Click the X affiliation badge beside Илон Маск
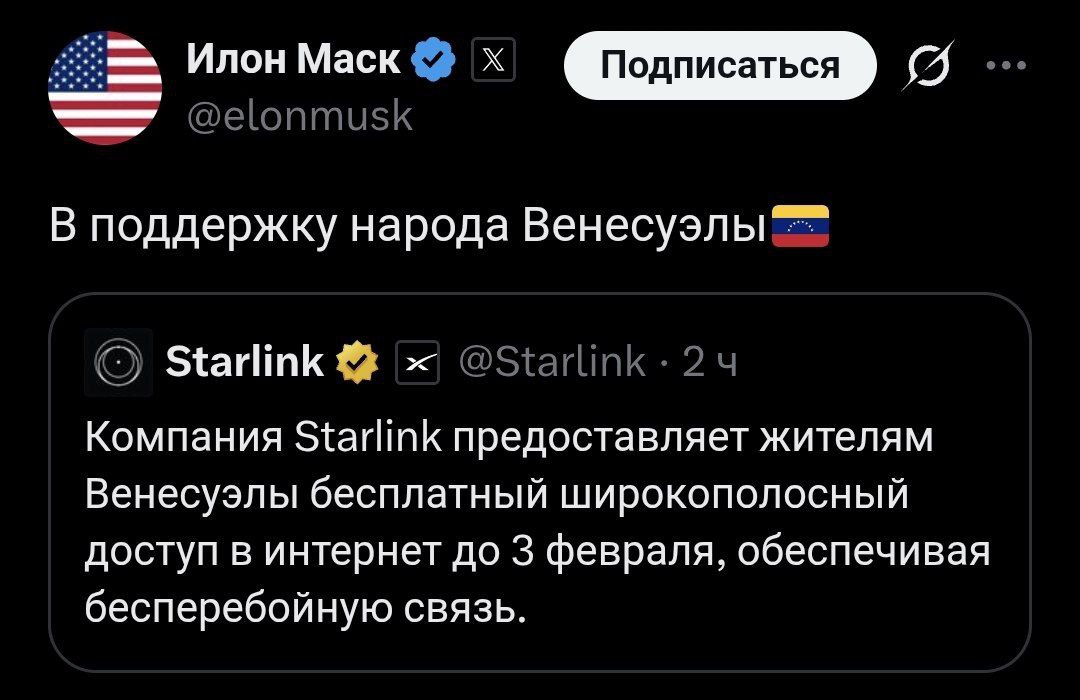Viewport: 1080px width, 700px height. 493,64
